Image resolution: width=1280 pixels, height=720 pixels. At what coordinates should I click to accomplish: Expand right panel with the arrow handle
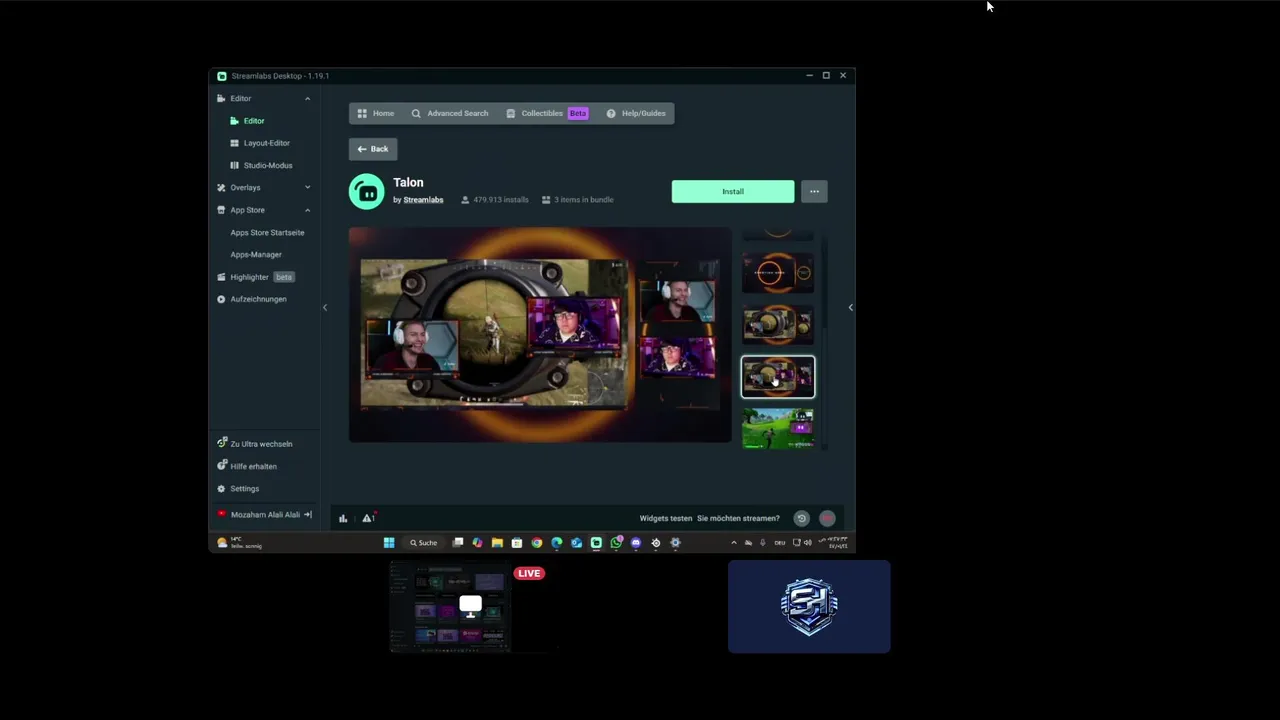[851, 307]
